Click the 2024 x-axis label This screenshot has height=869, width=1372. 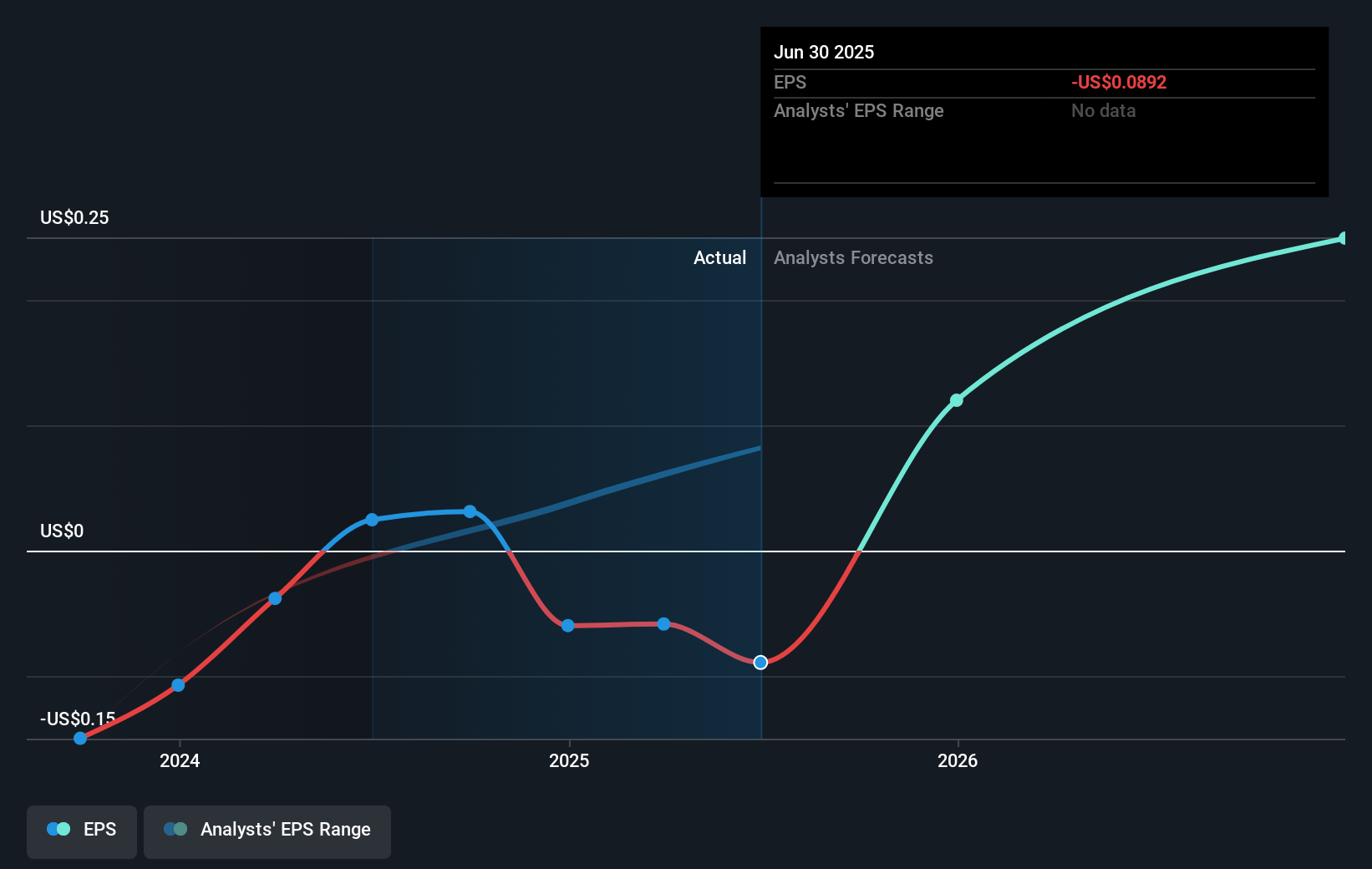pos(180,760)
